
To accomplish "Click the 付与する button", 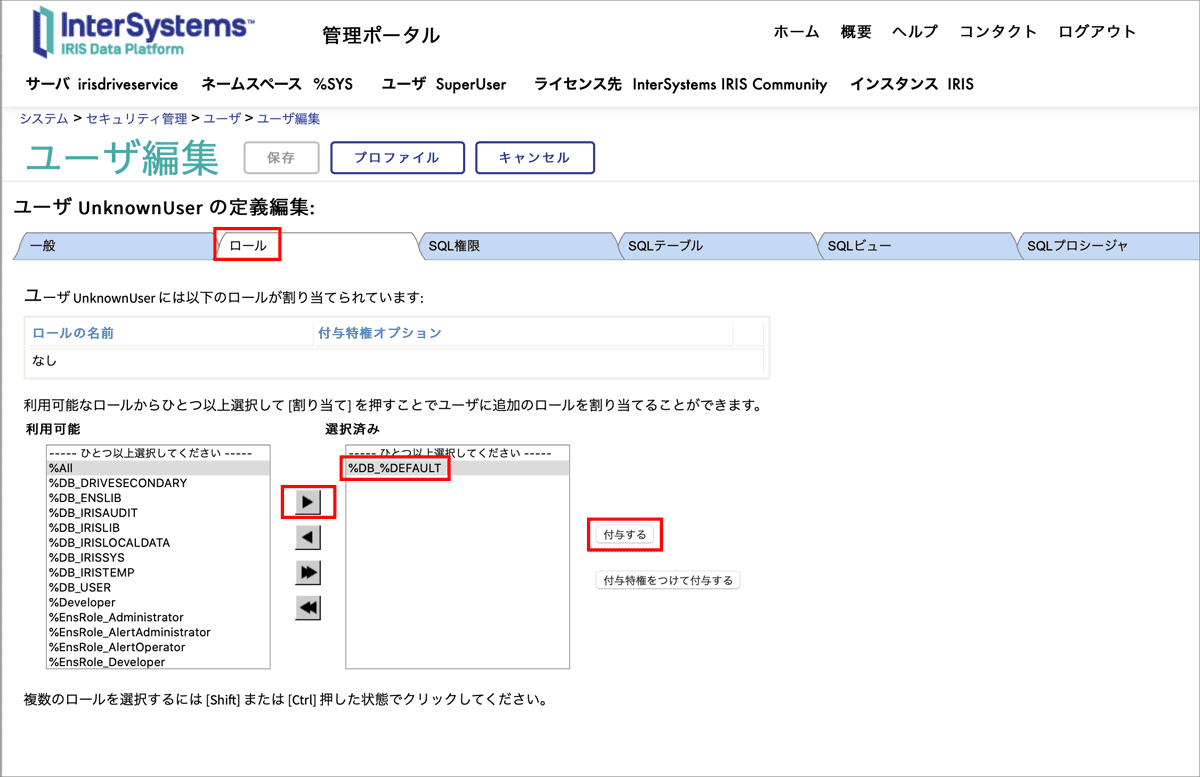I will [x=625, y=535].
